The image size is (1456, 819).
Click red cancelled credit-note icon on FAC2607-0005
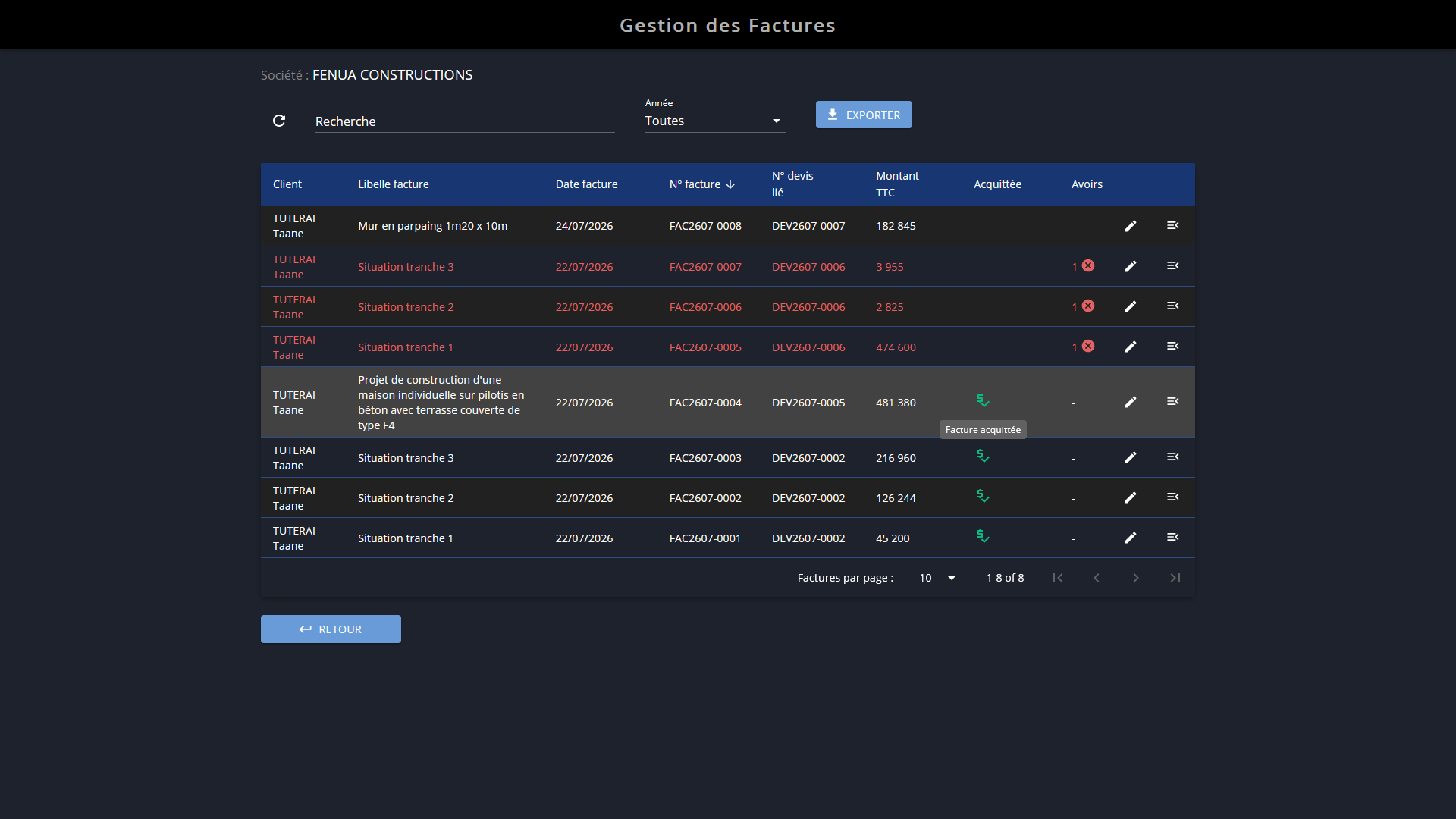point(1088,347)
